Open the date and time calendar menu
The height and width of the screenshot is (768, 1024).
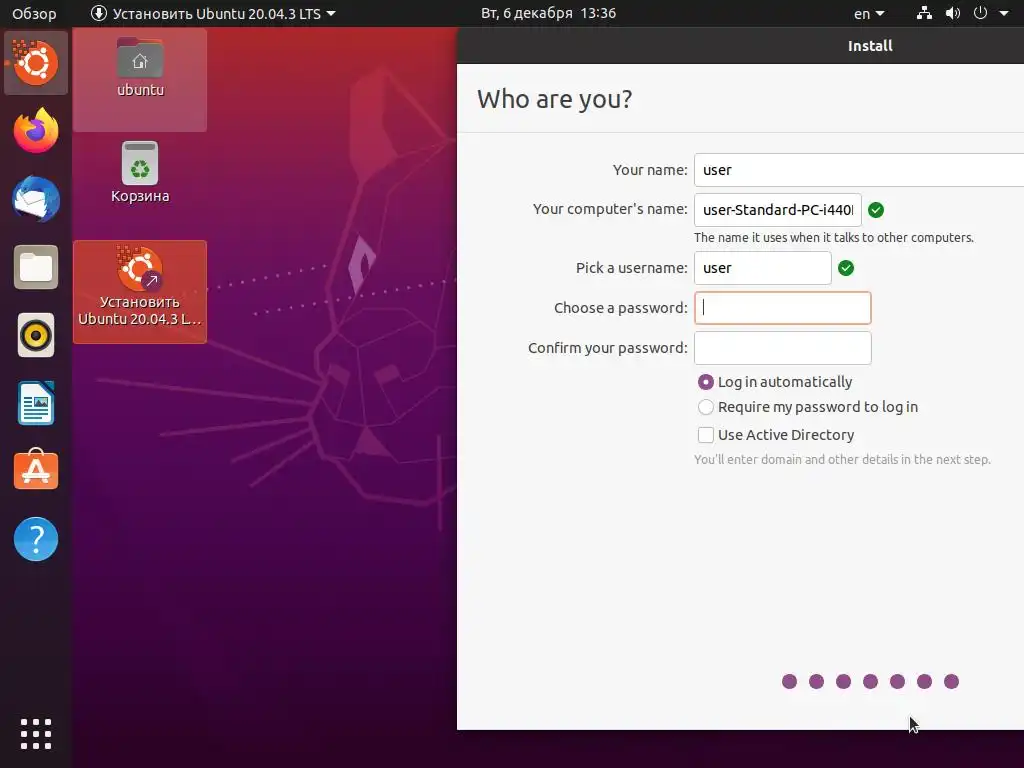[x=549, y=13]
